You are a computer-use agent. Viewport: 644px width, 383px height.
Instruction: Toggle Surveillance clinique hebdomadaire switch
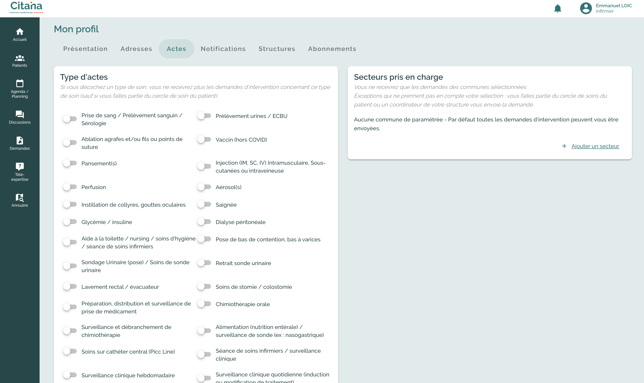coord(69,375)
